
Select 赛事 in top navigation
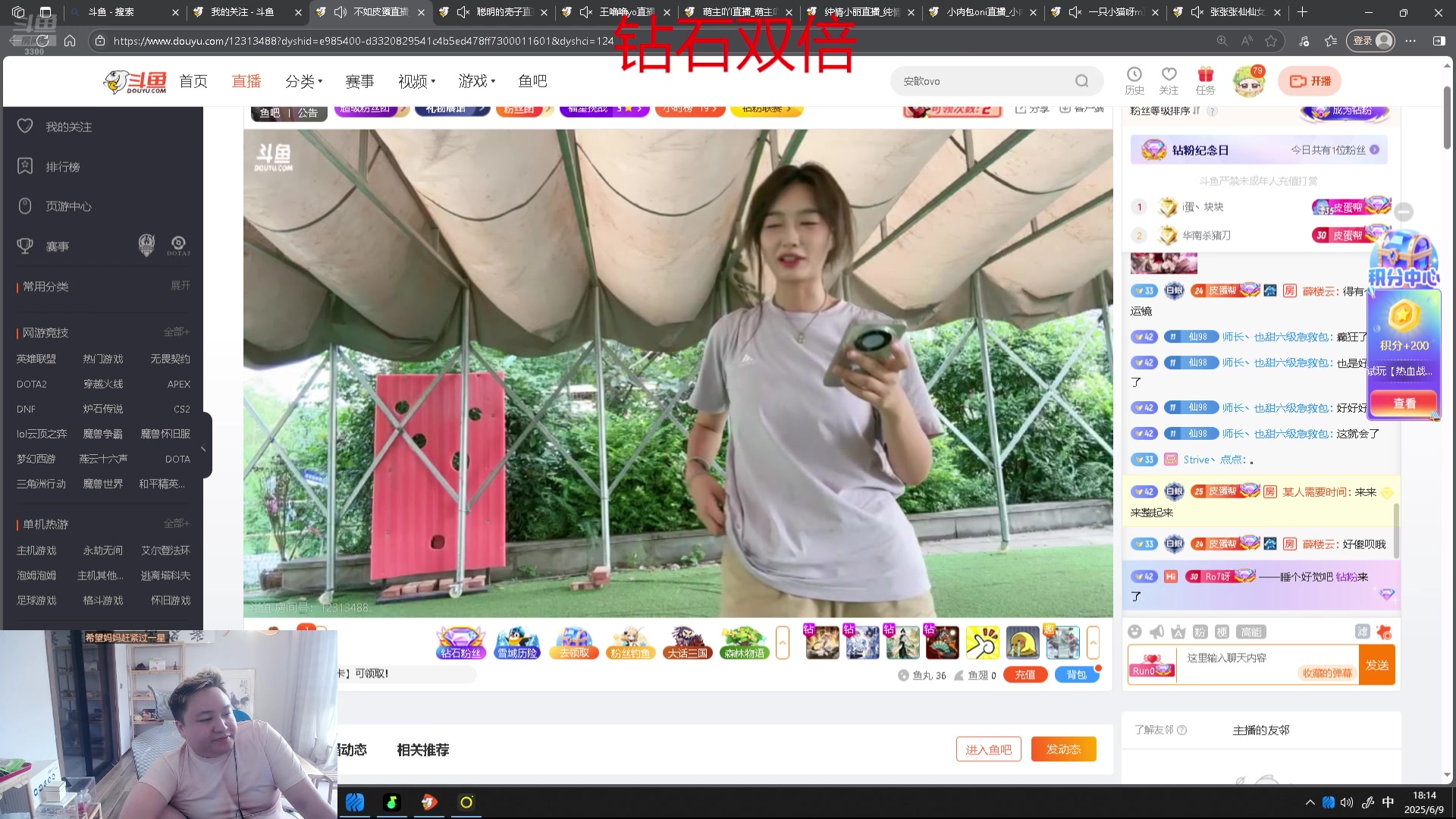(x=359, y=81)
